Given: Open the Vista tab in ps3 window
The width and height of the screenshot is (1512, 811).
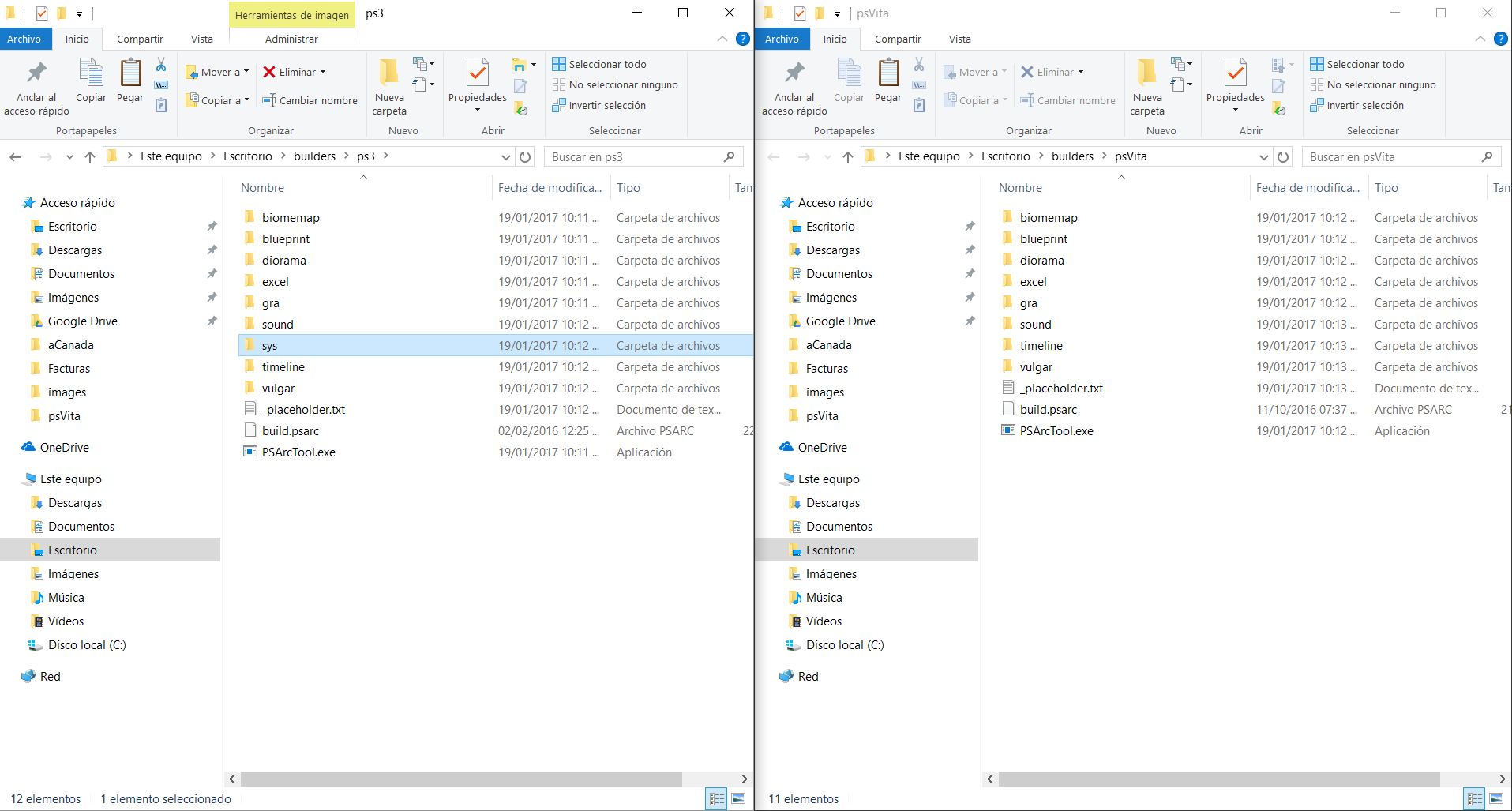Looking at the screenshot, I should click(201, 39).
